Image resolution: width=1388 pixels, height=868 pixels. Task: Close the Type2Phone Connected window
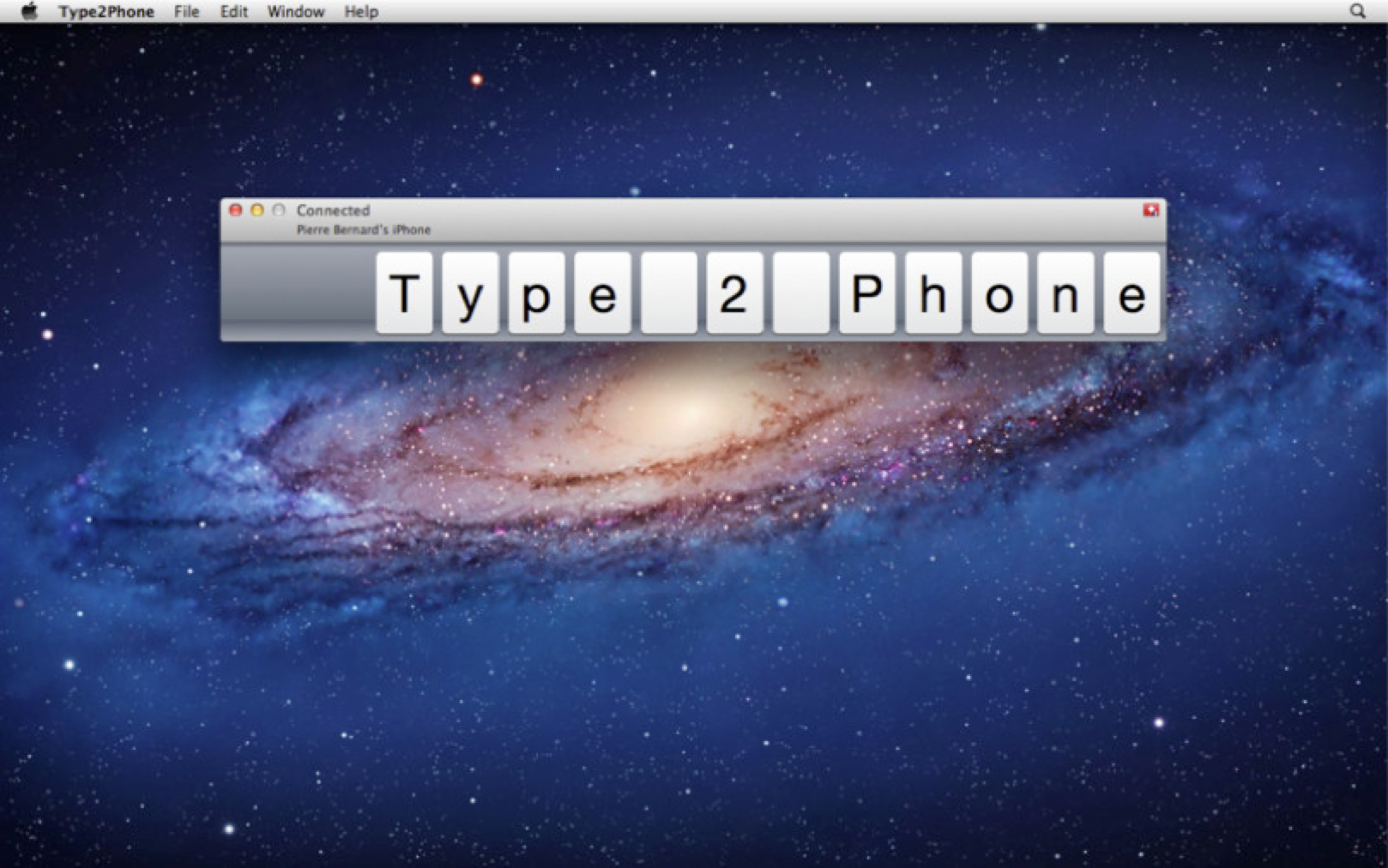click(236, 210)
